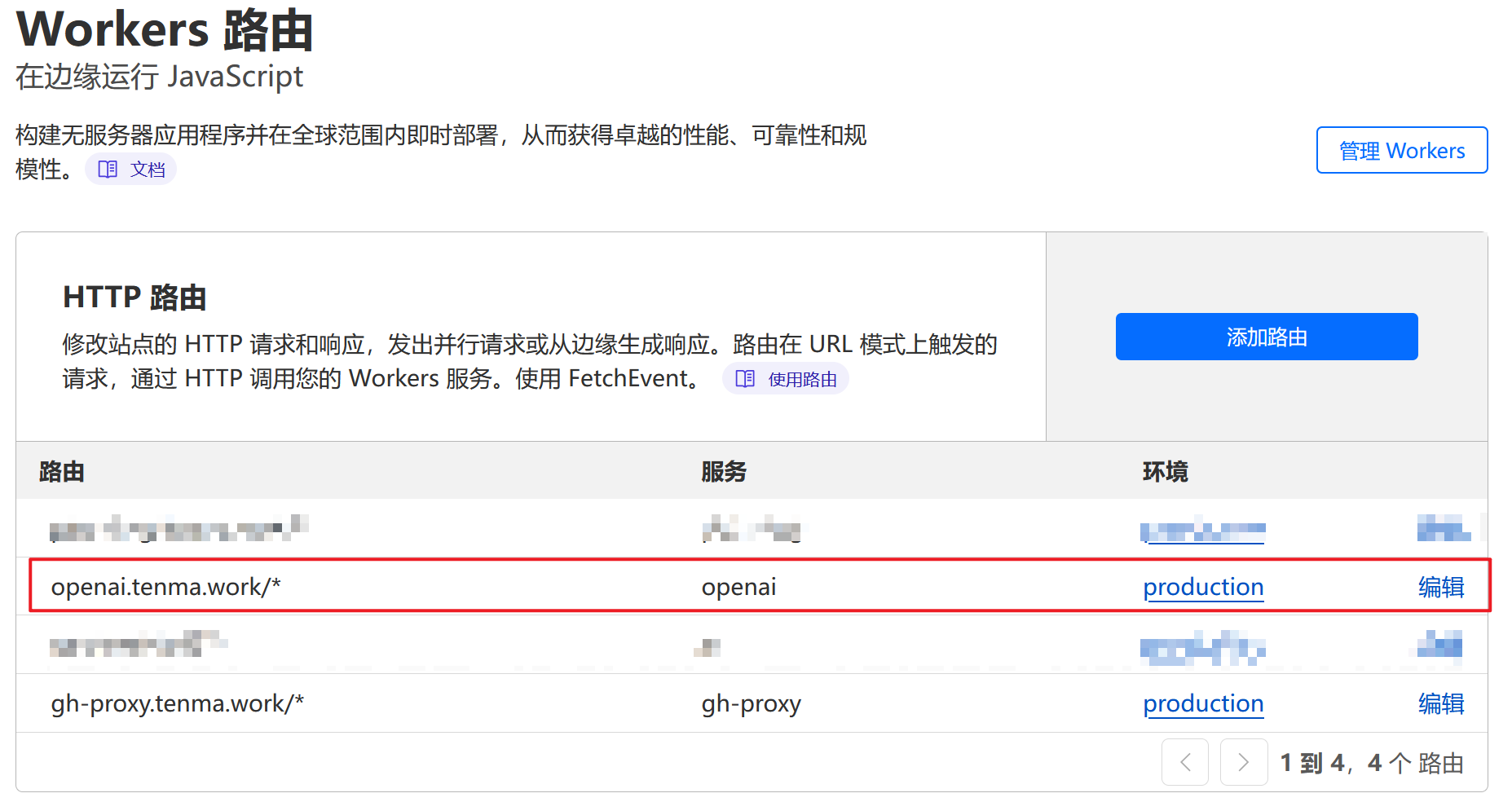Select the openai.tenma.work/* route text
The width and height of the screenshot is (1512, 802).
[x=165, y=587]
